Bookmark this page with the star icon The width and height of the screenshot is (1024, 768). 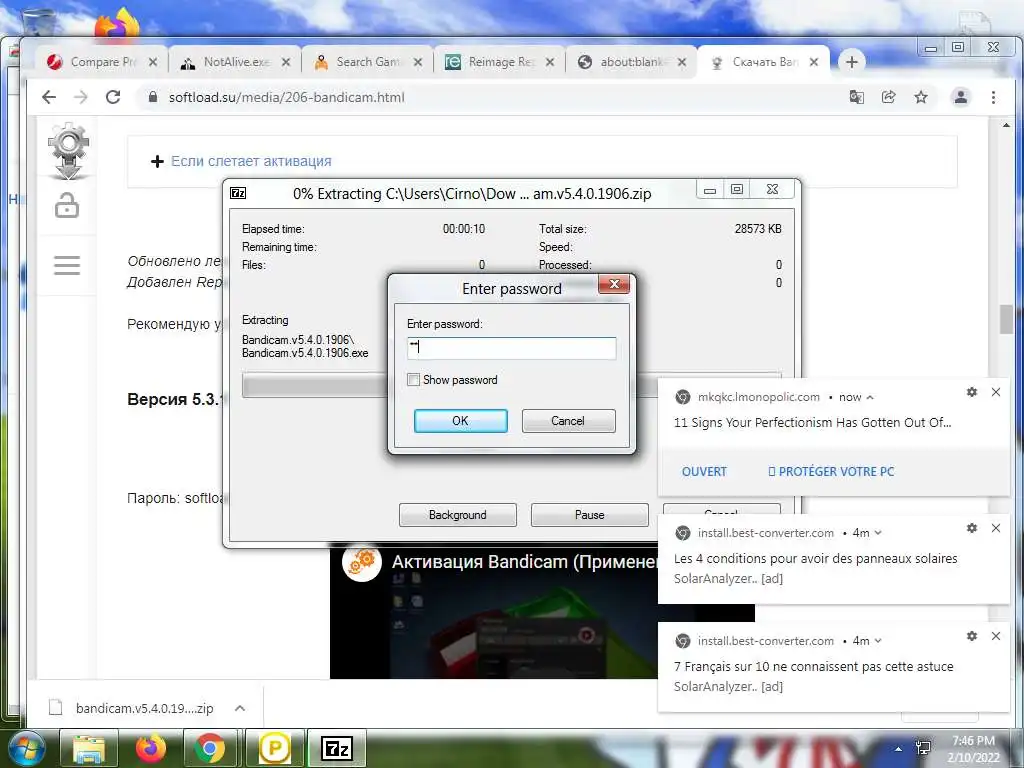tap(921, 97)
